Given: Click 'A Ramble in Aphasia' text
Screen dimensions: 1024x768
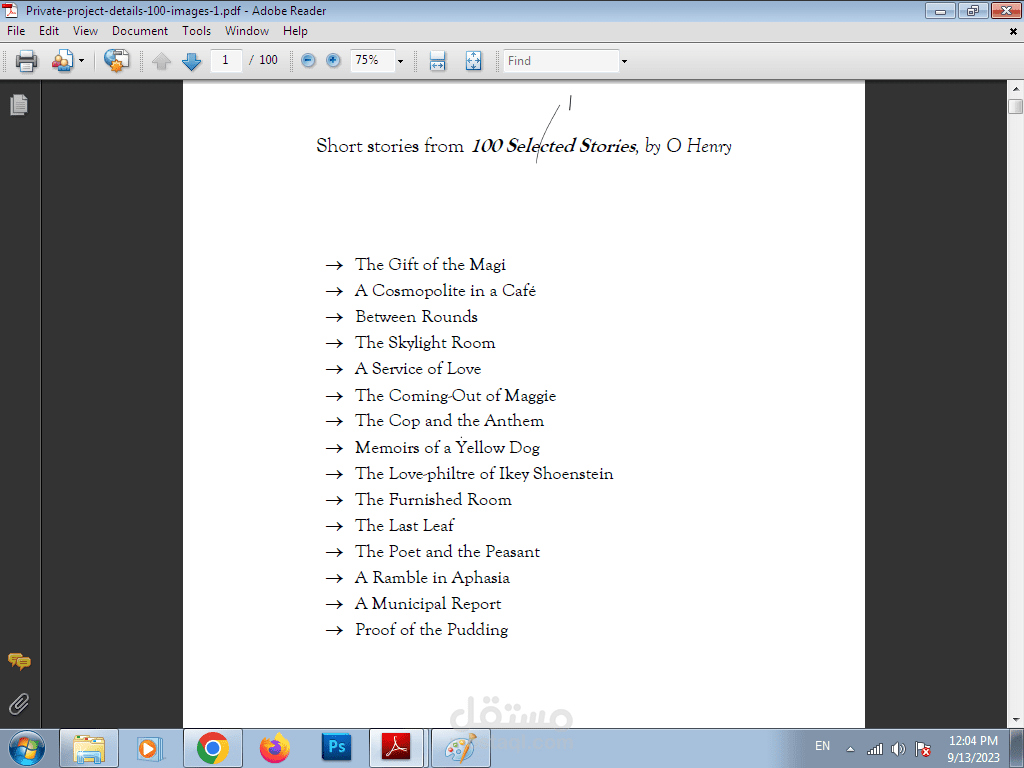Looking at the screenshot, I should point(432,578).
